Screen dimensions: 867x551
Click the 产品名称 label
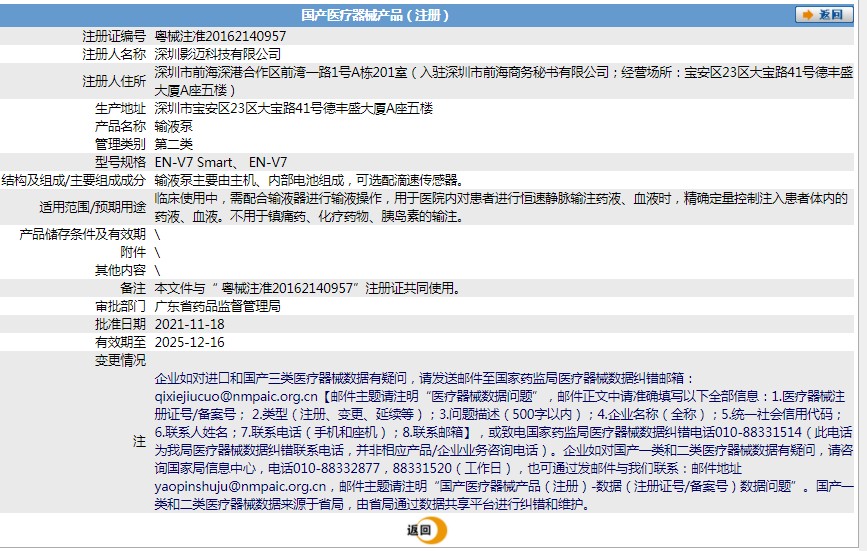point(121,127)
